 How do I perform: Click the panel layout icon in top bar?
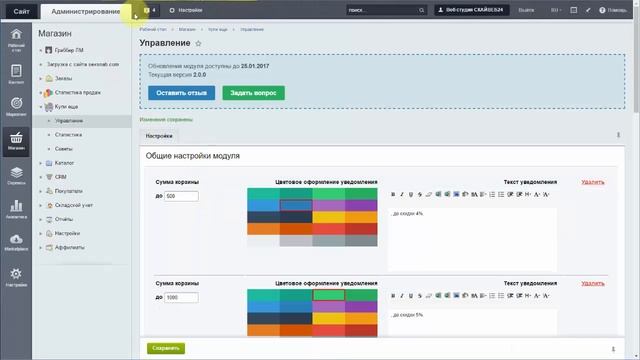point(573,10)
